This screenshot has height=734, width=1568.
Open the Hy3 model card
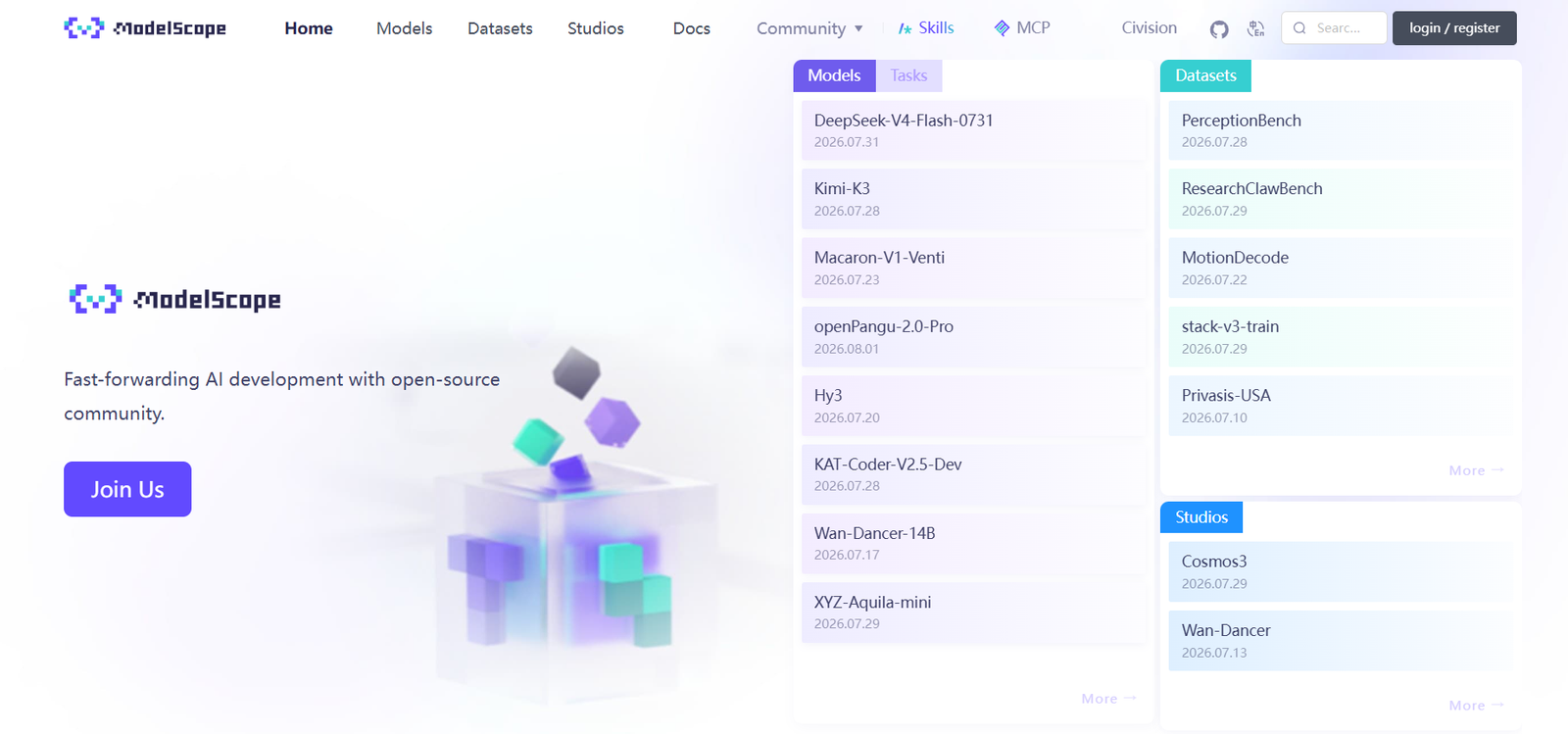(x=973, y=406)
